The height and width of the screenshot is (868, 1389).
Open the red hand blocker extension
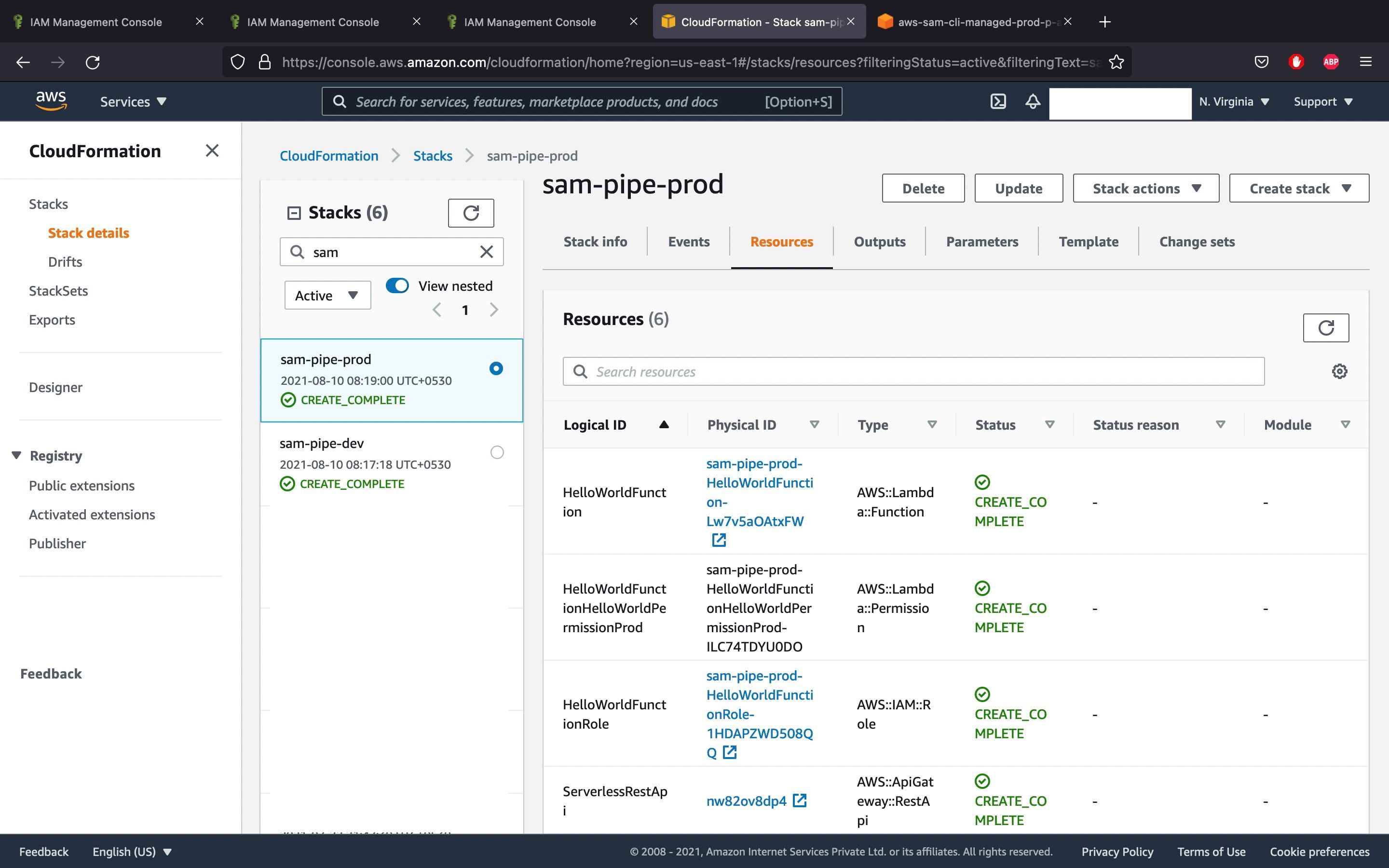(1296, 62)
